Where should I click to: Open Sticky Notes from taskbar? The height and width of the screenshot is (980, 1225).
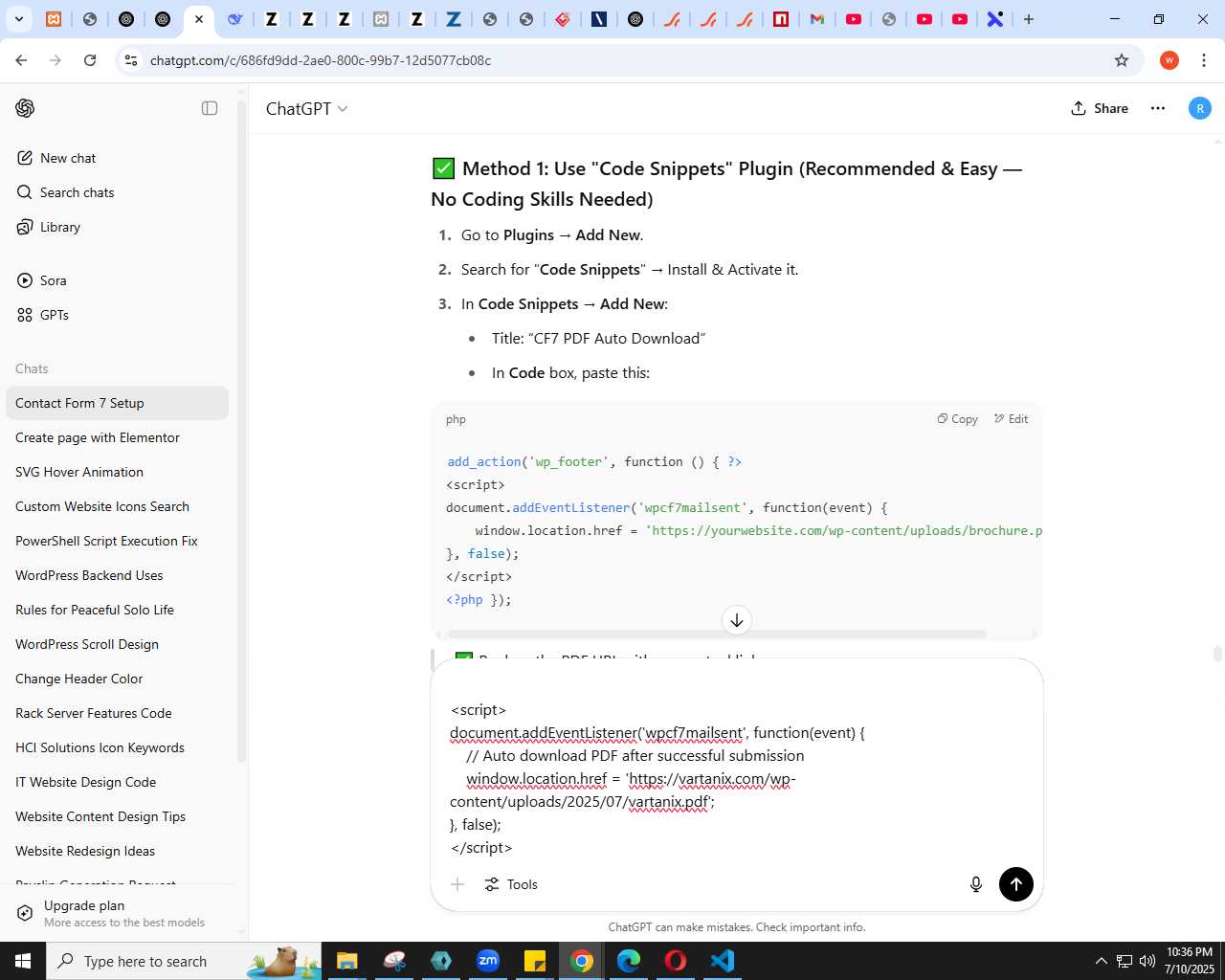click(x=534, y=961)
